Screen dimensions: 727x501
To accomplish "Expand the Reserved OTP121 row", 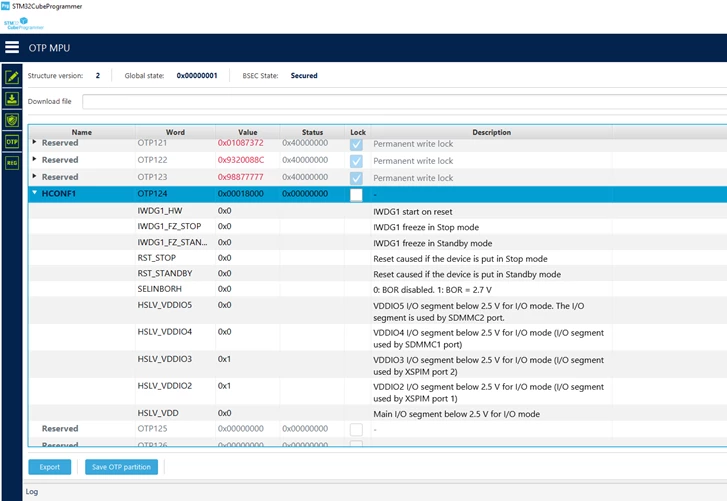I will click(34, 142).
